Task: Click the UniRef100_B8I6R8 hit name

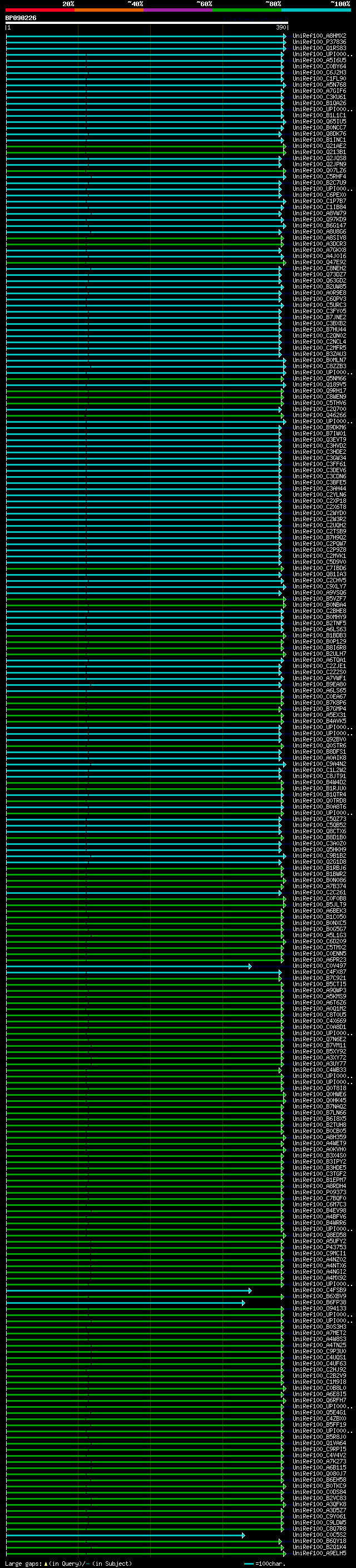Action: [319, 647]
